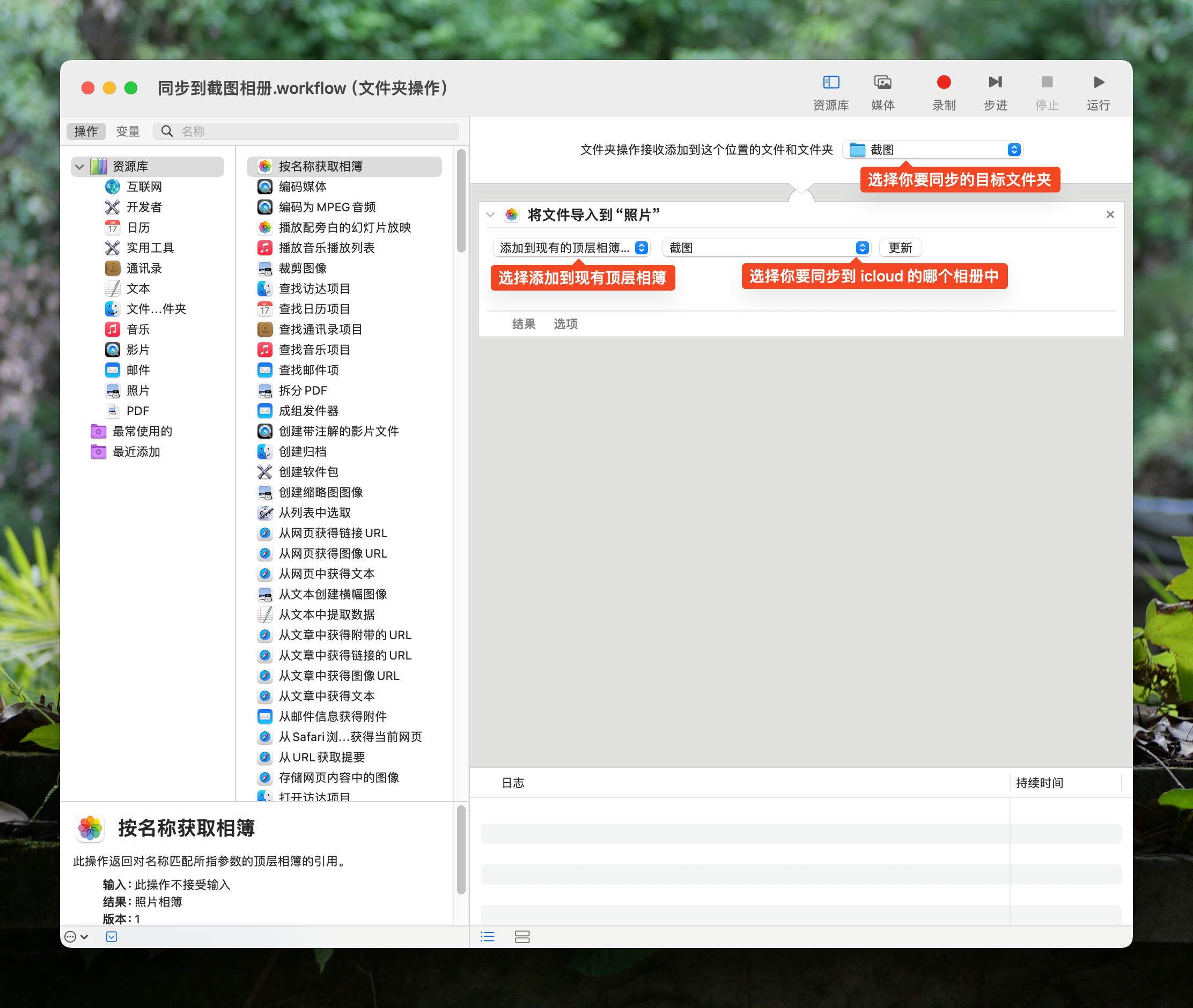Remove the import action with X
This screenshot has width=1193, height=1008.
coord(1109,215)
